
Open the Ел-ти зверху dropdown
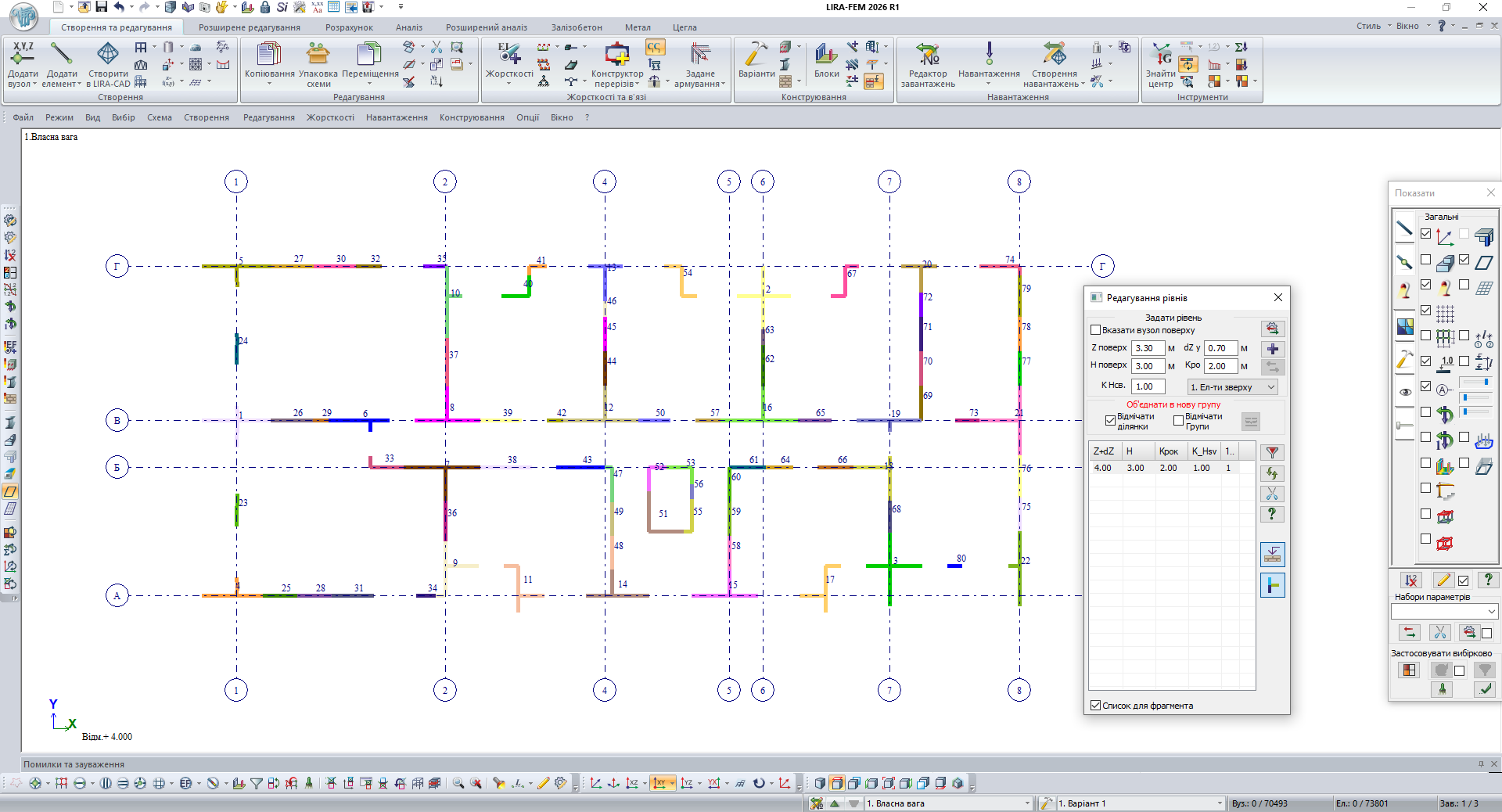pyautogui.click(x=1232, y=387)
